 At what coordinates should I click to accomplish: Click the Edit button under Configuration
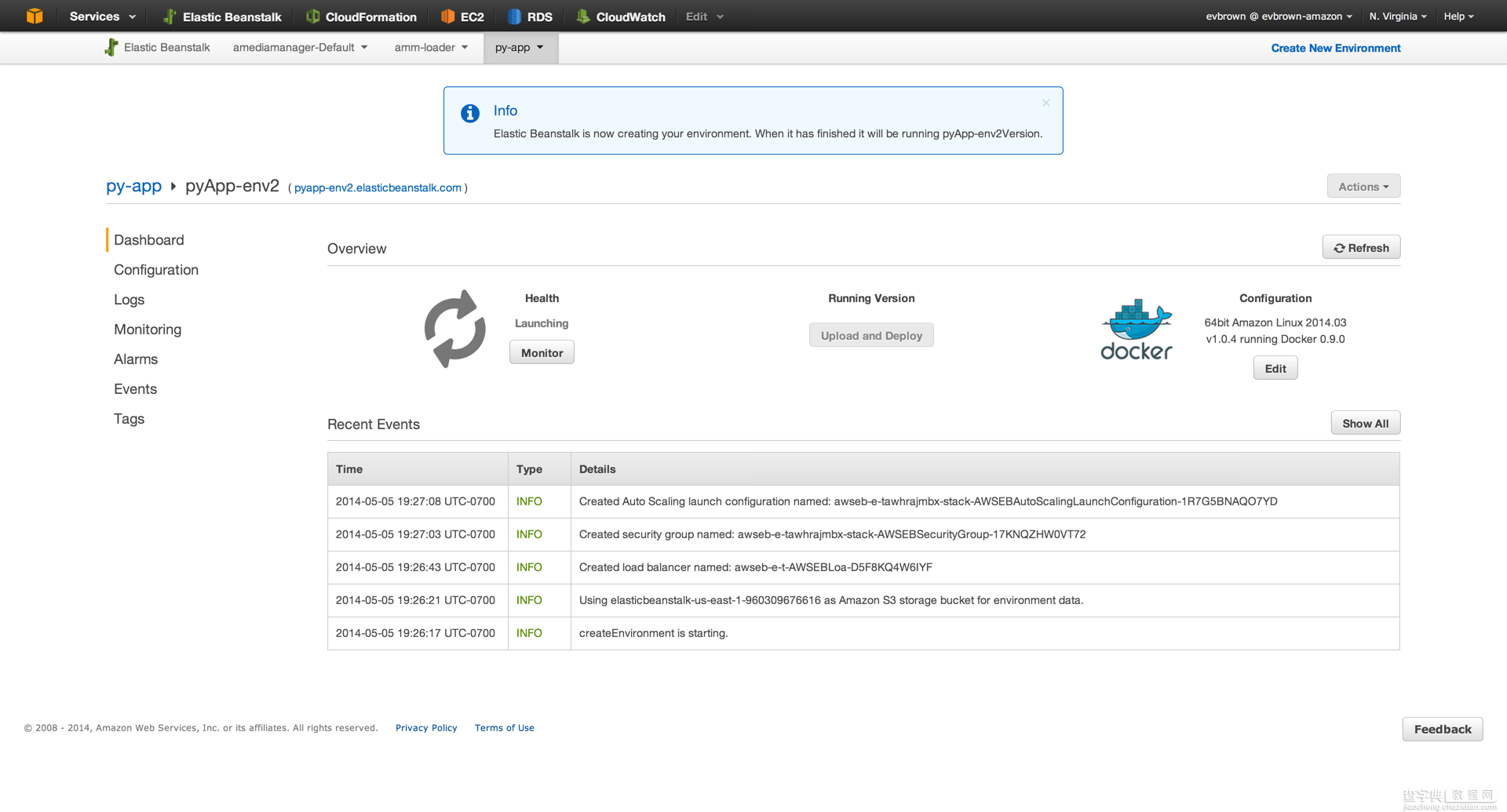(x=1275, y=368)
